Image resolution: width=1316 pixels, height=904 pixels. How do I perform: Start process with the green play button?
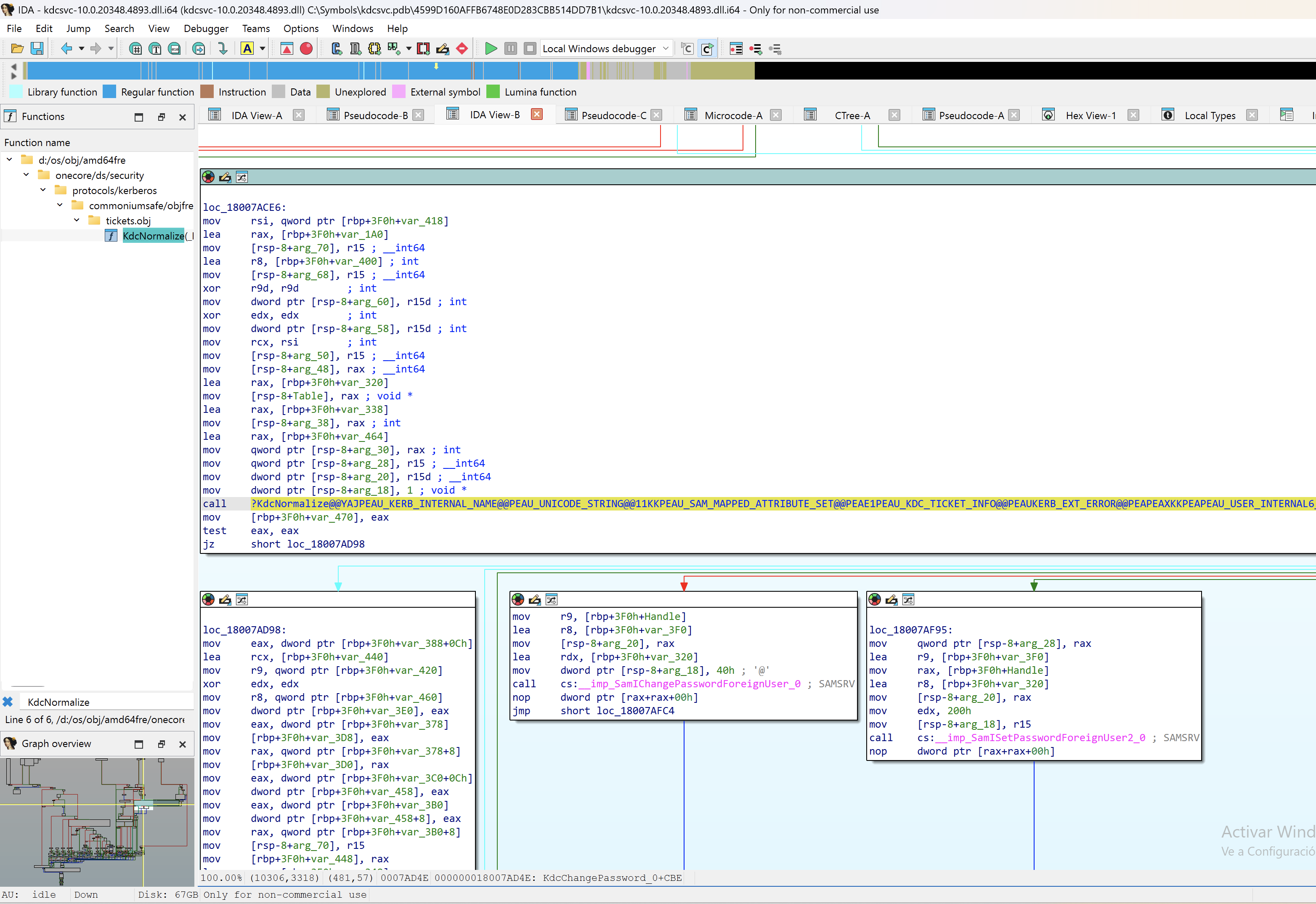pyautogui.click(x=491, y=49)
